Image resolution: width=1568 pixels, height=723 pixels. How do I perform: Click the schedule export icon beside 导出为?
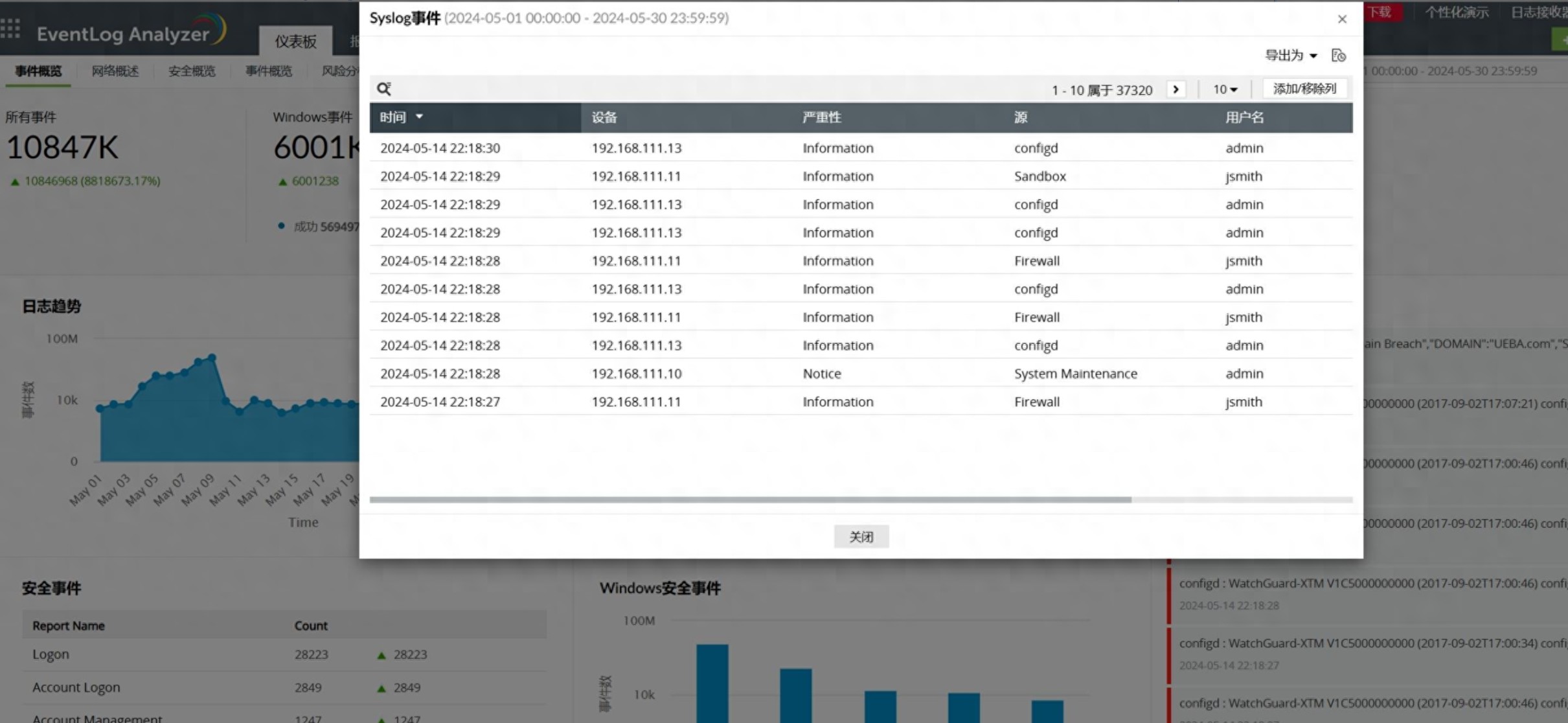tap(1339, 56)
